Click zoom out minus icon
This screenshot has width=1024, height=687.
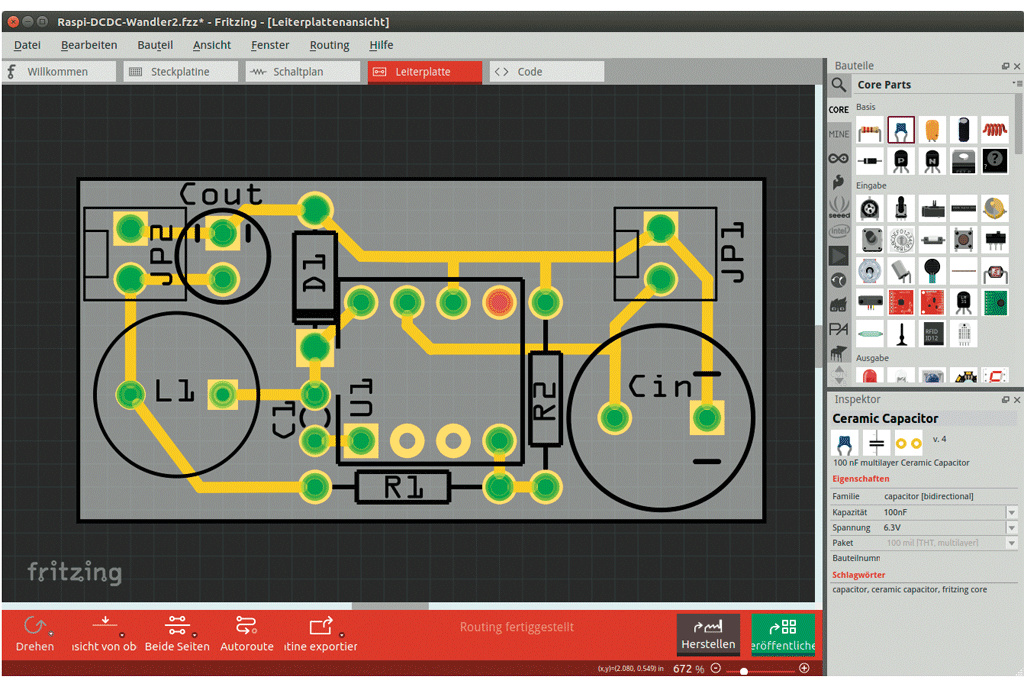pos(716,668)
